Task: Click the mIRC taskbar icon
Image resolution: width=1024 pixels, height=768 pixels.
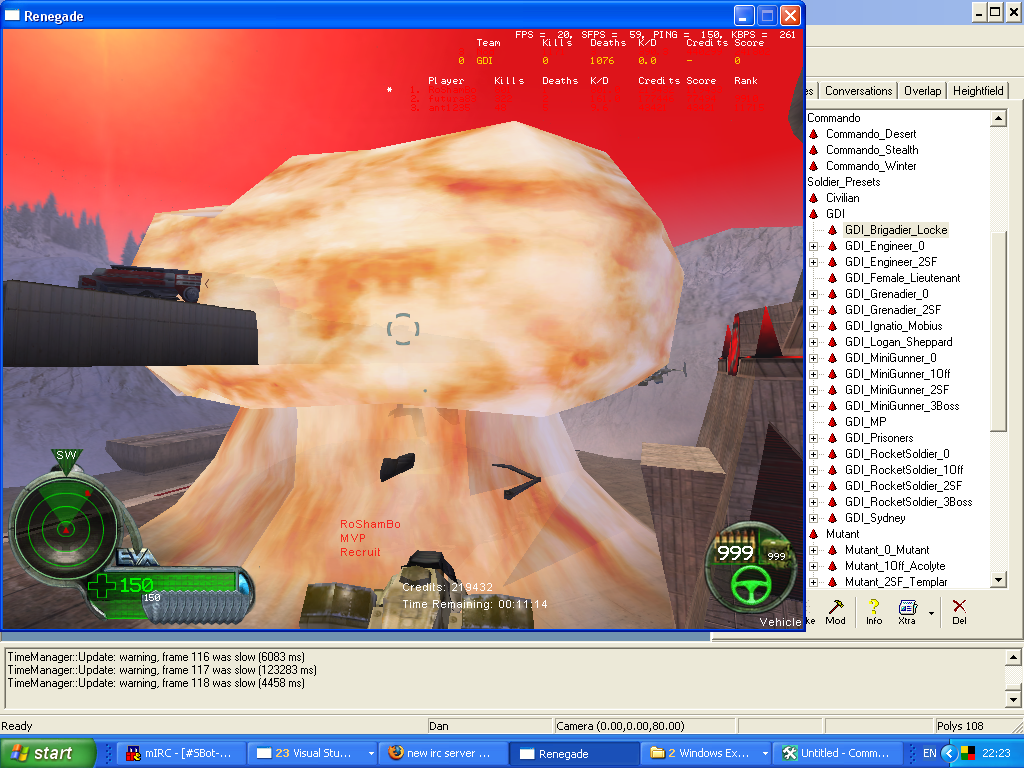Action: [x=133, y=753]
